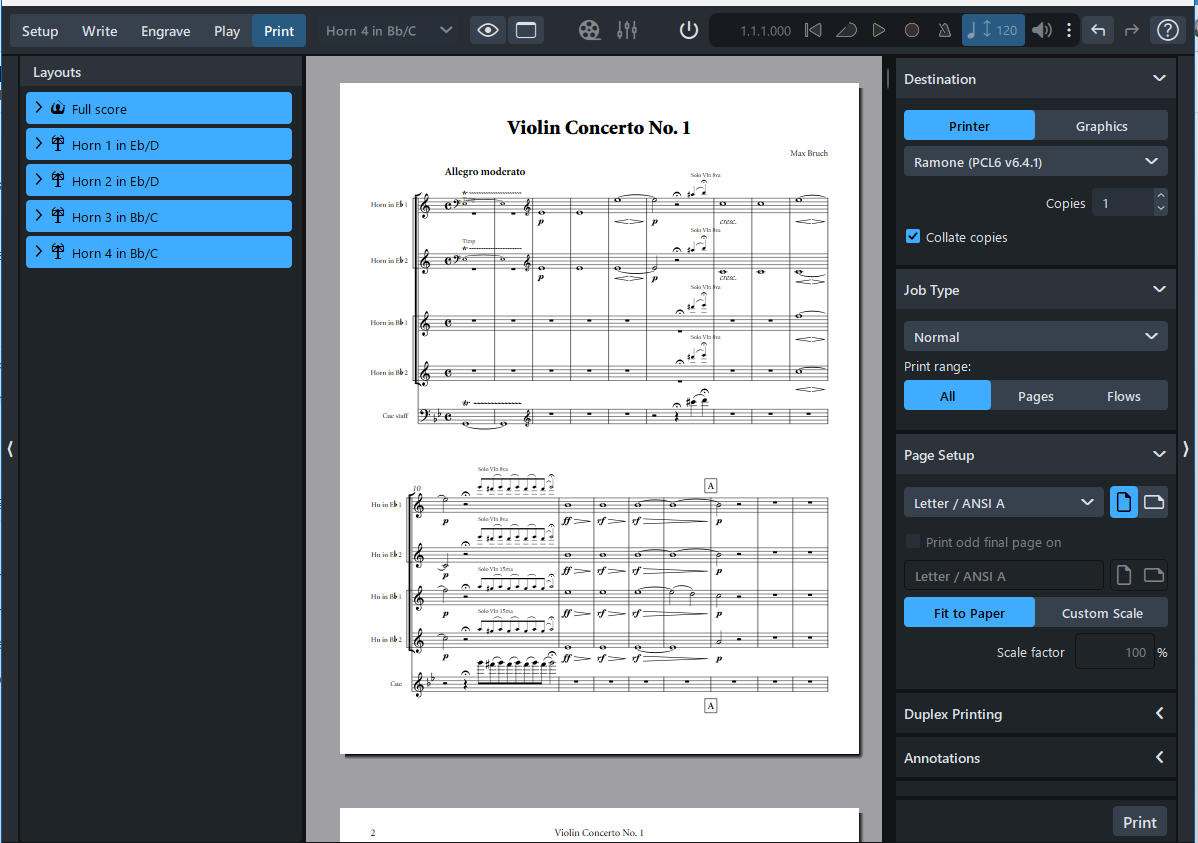Screen dimensions: 1198x843
Task: Decrease Copies with the down stepper
Action: tap(1161, 209)
